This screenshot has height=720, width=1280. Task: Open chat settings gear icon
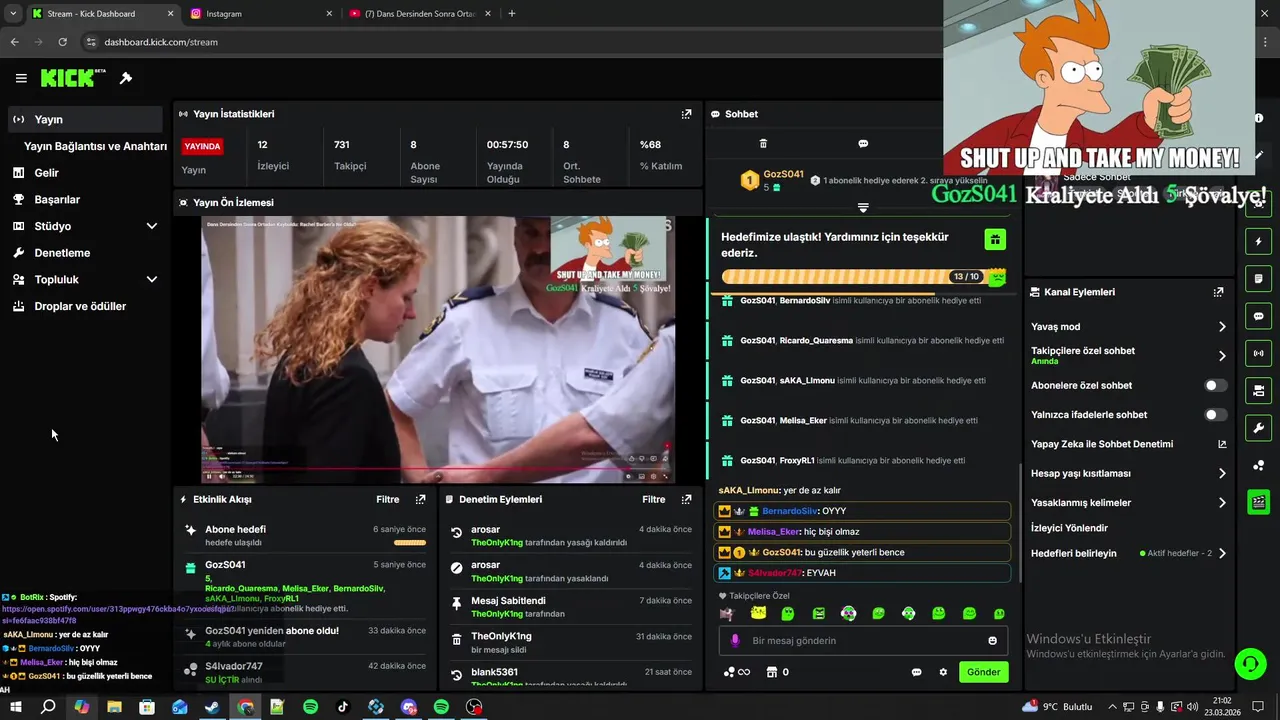943,672
